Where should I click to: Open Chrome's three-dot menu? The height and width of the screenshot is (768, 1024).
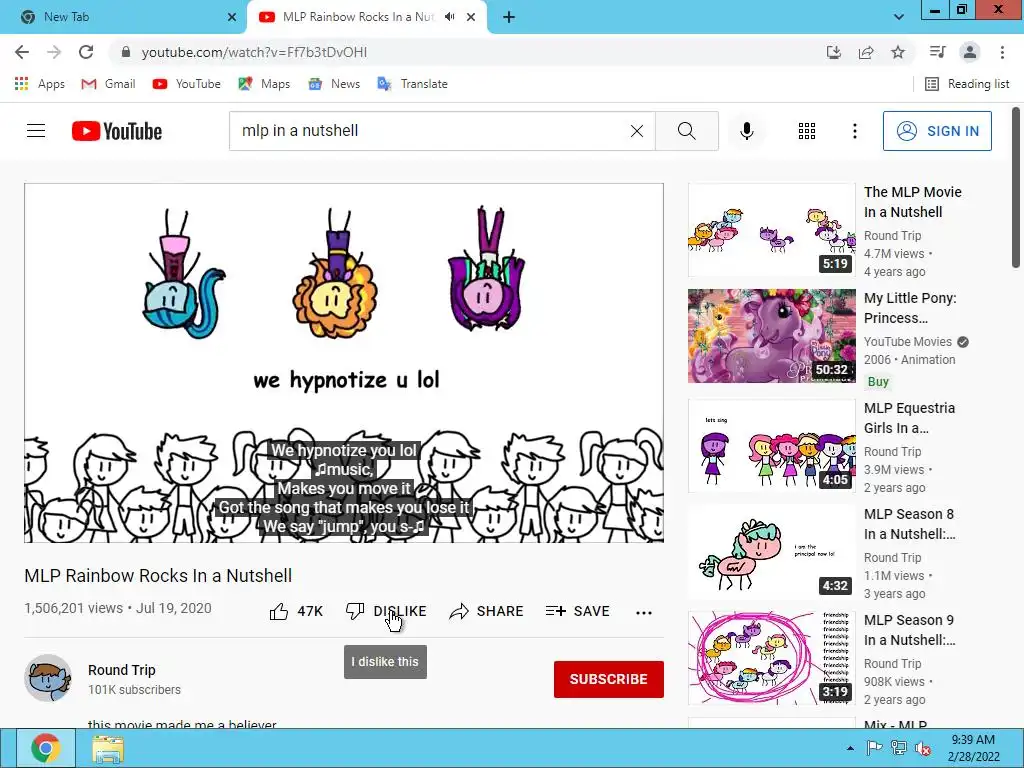click(x=1002, y=52)
